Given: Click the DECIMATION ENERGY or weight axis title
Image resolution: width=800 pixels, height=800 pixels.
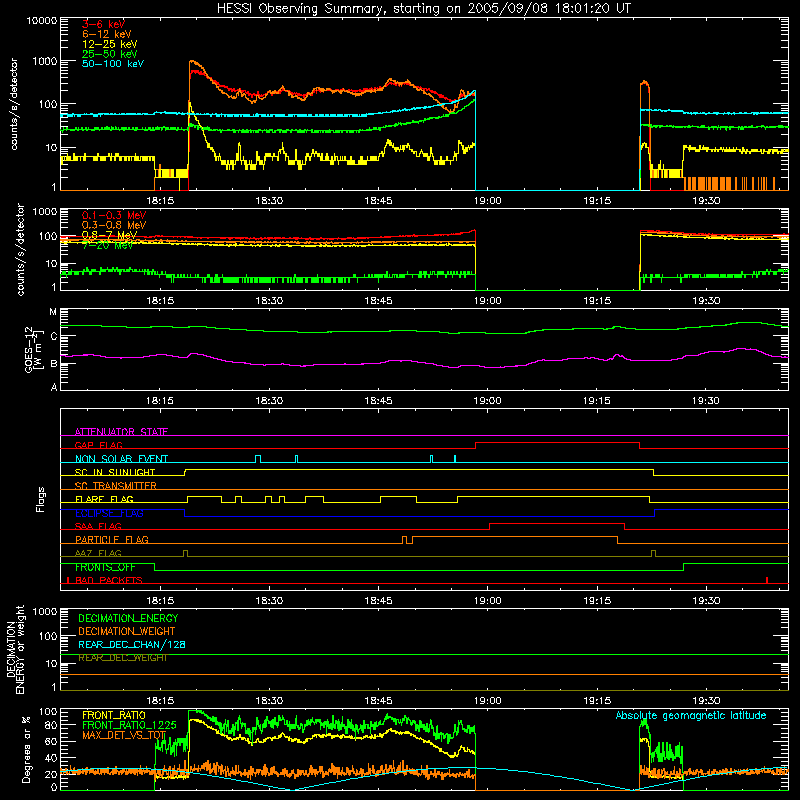Looking at the screenshot, I should (16, 649).
